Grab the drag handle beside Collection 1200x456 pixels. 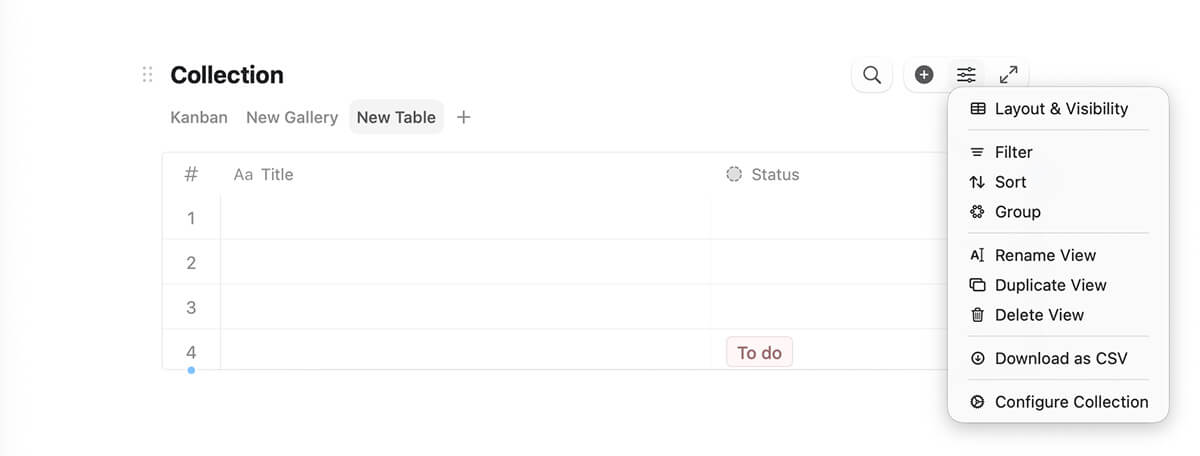point(147,74)
